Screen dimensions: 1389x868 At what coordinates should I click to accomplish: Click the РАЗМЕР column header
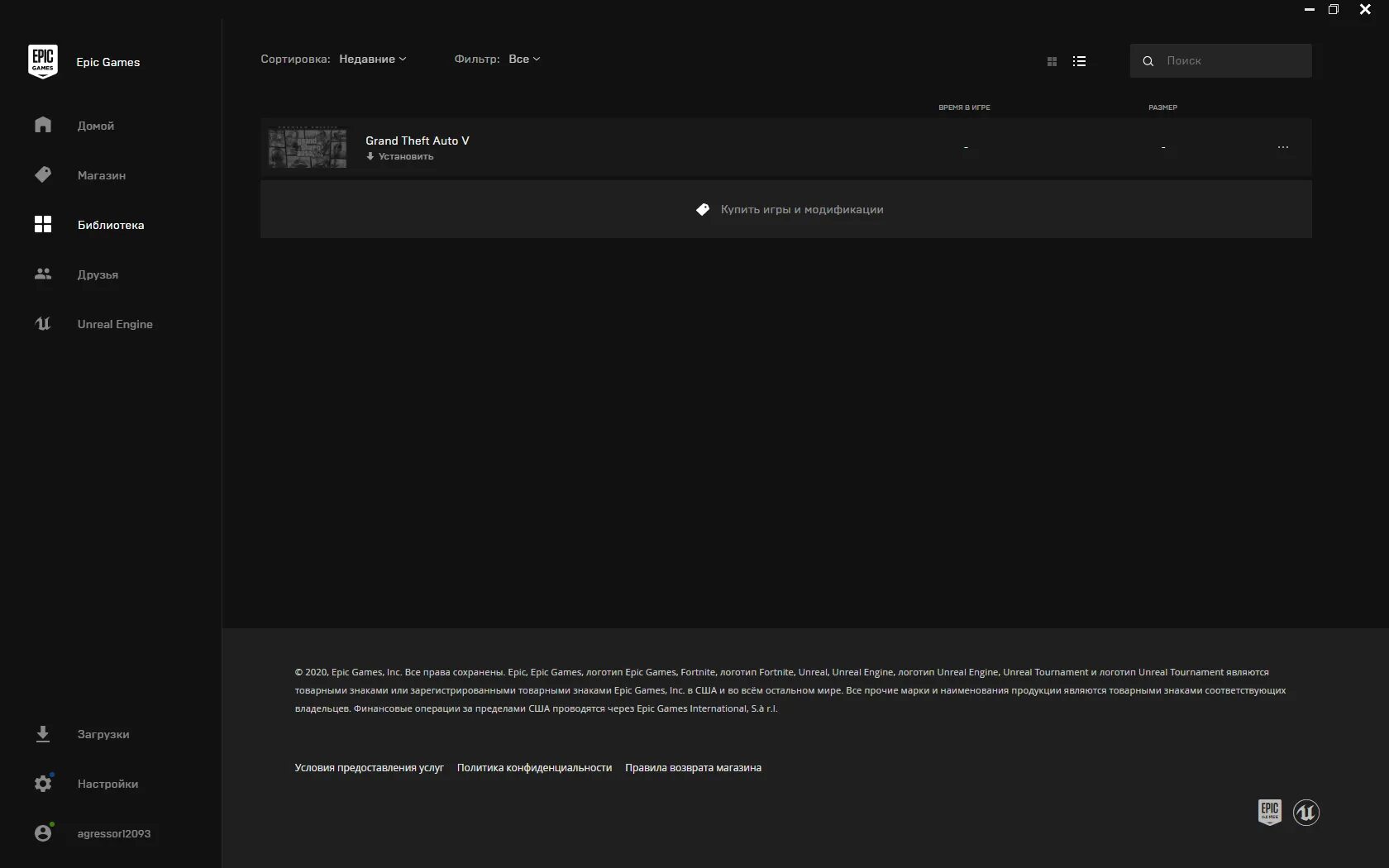point(1162,107)
